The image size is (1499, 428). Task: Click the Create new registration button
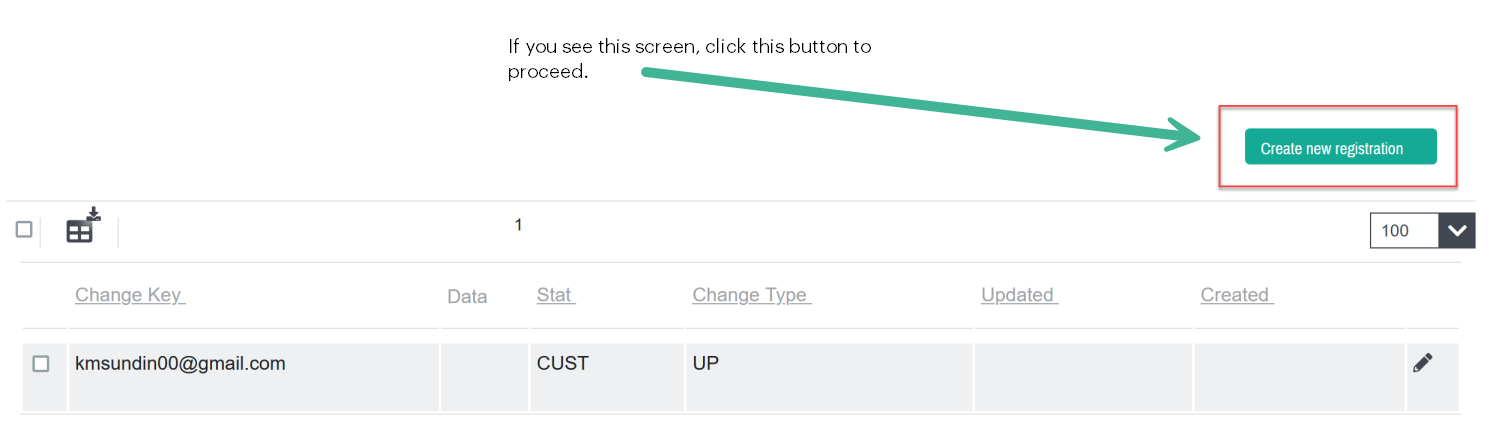pos(1340,147)
